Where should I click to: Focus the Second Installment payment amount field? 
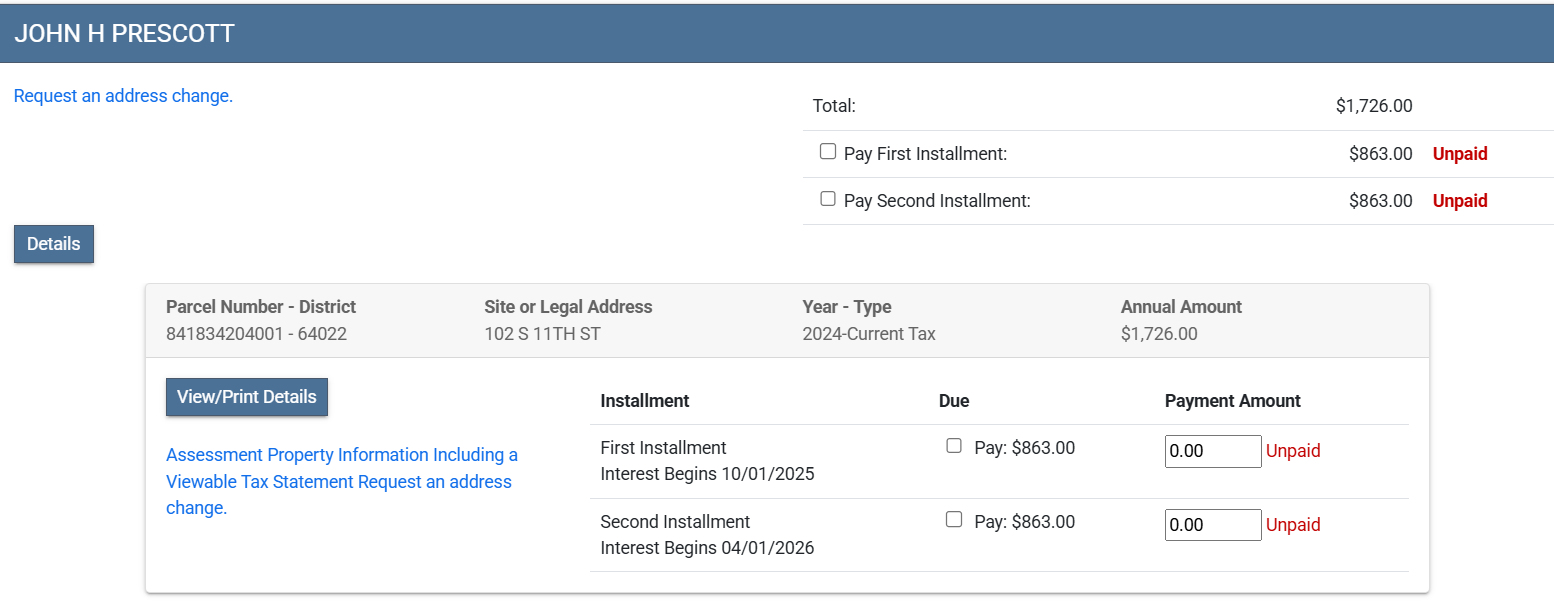(1212, 525)
